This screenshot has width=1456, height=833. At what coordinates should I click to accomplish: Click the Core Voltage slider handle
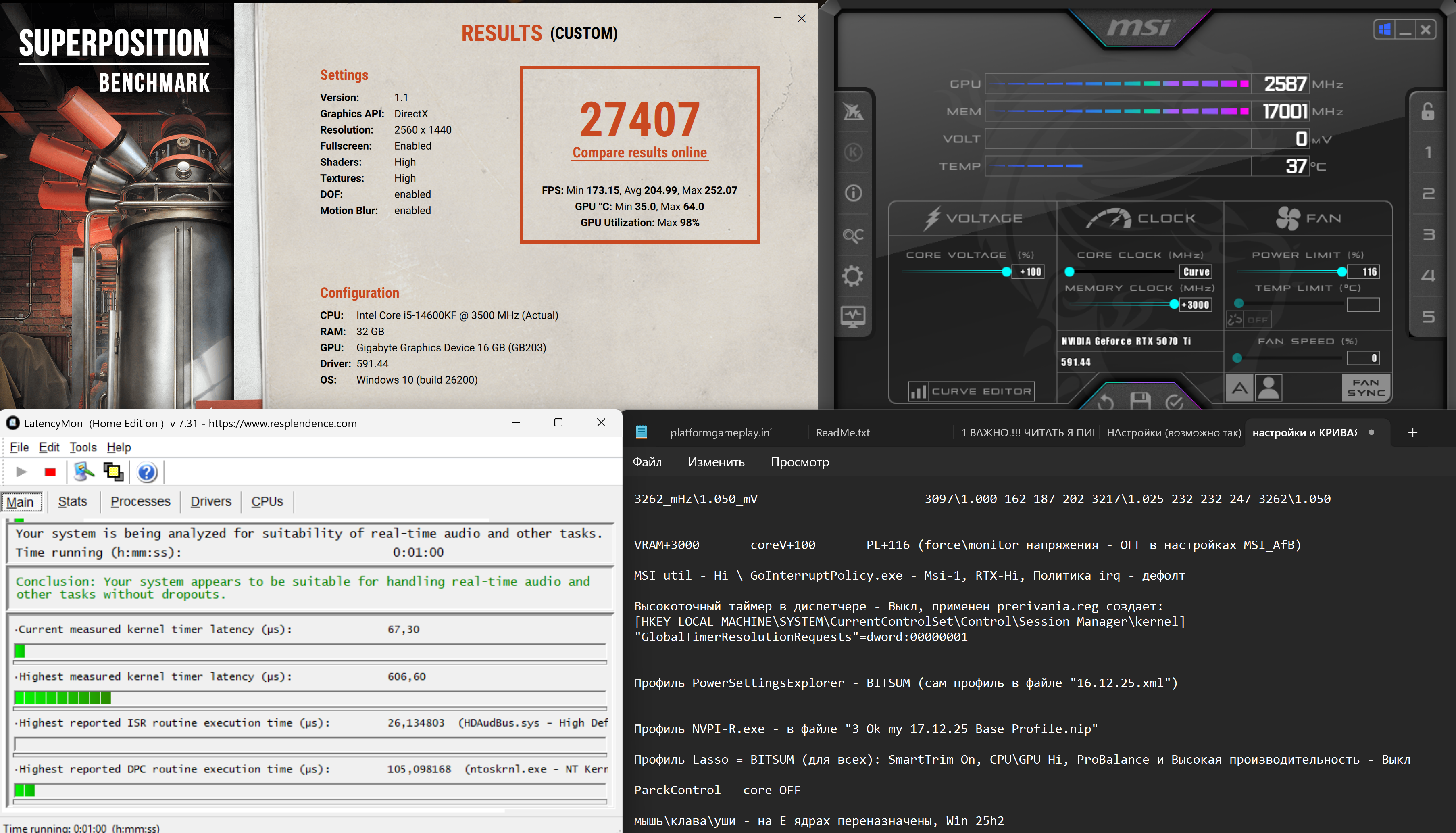click(1006, 272)
